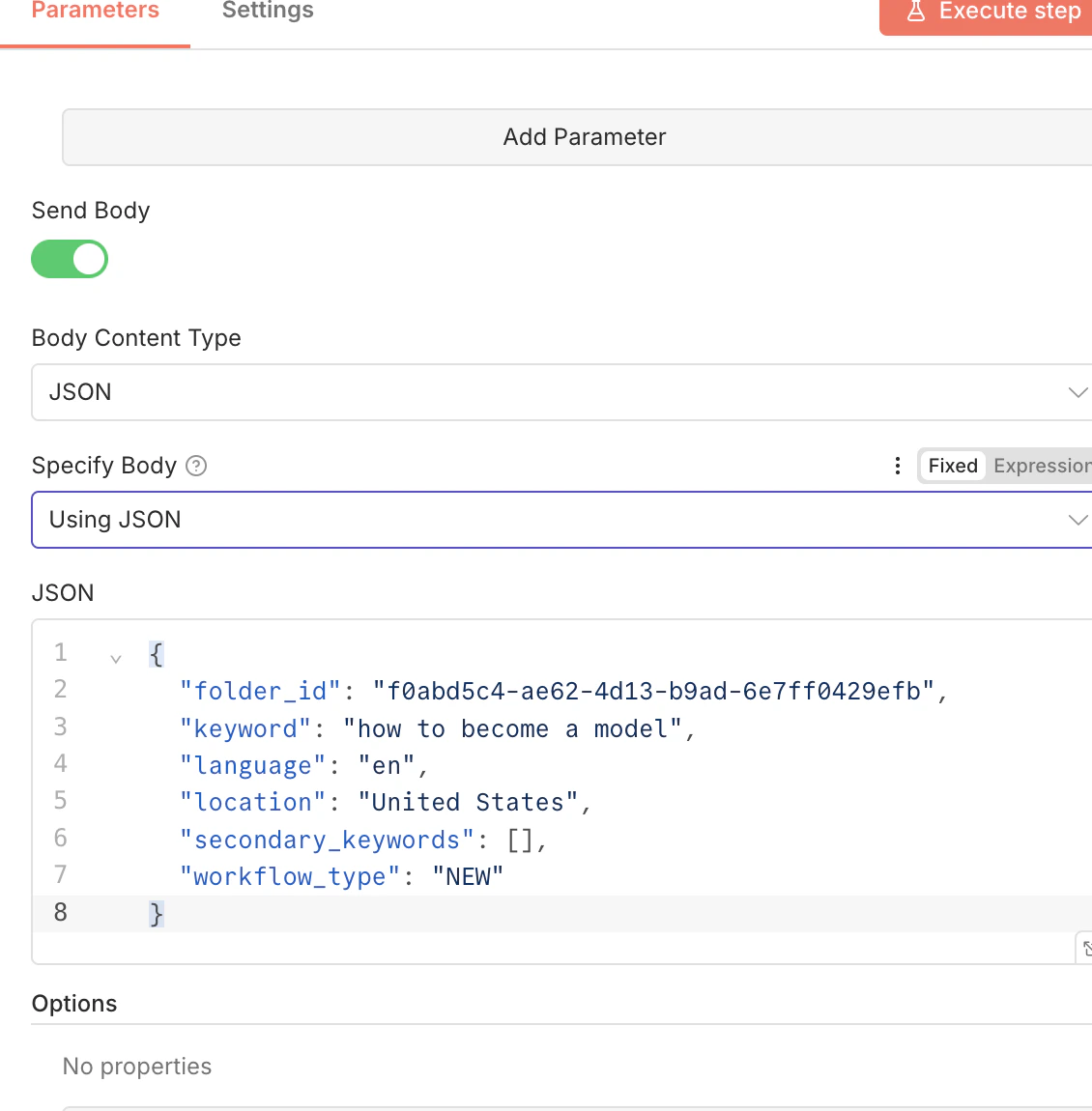The image size is (1092, 1111).
Task: Click line number 5 in the editor gutter
Action: 60,801
